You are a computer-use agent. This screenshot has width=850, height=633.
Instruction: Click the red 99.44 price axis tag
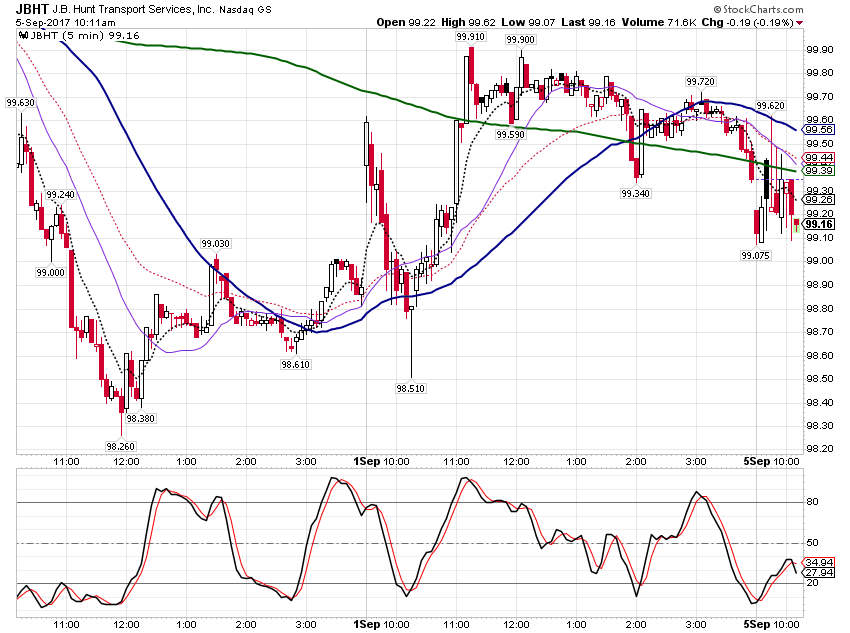[x=819, y=158]
